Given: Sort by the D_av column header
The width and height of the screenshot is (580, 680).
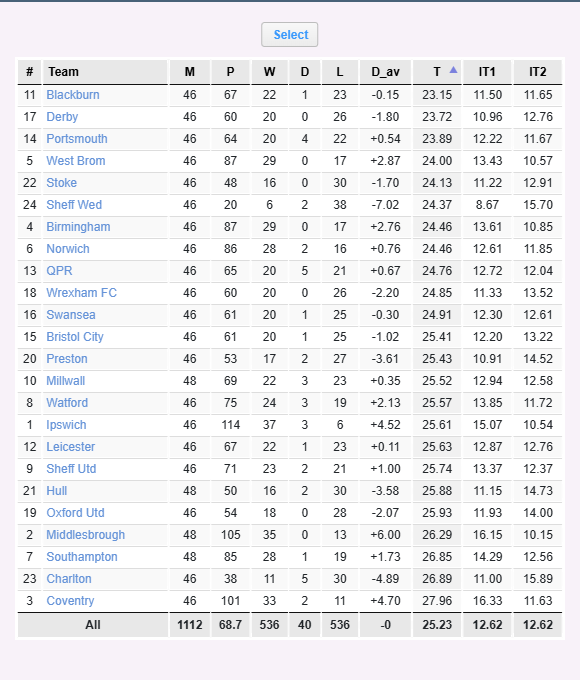Looking at the screenshot, I should [x=385, y=72].
